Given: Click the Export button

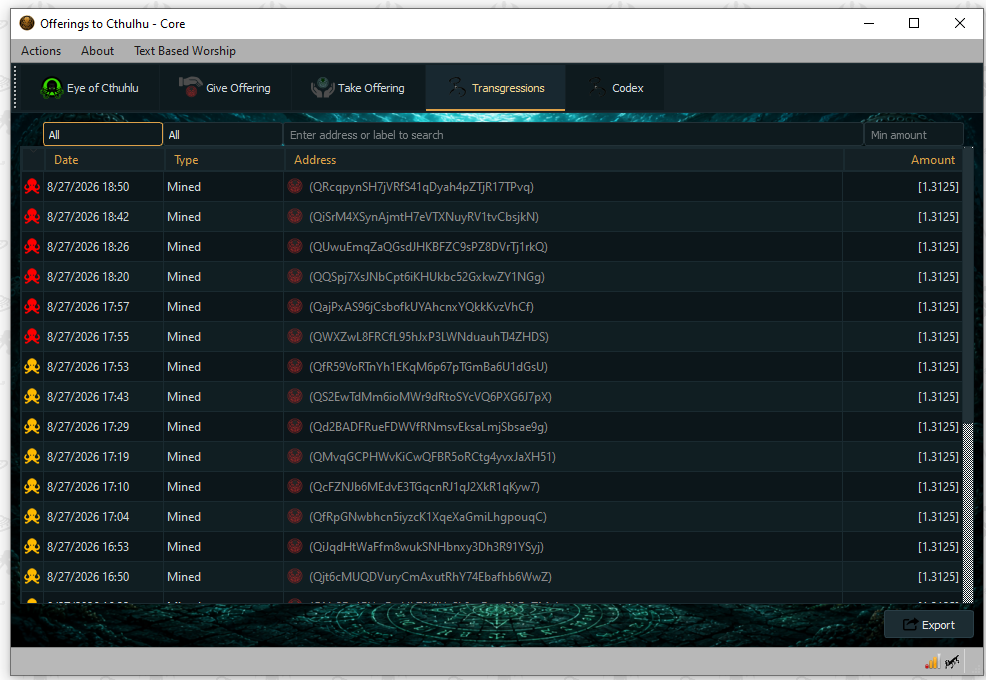Looking at the screenshot, I should [x=929, y=625].
